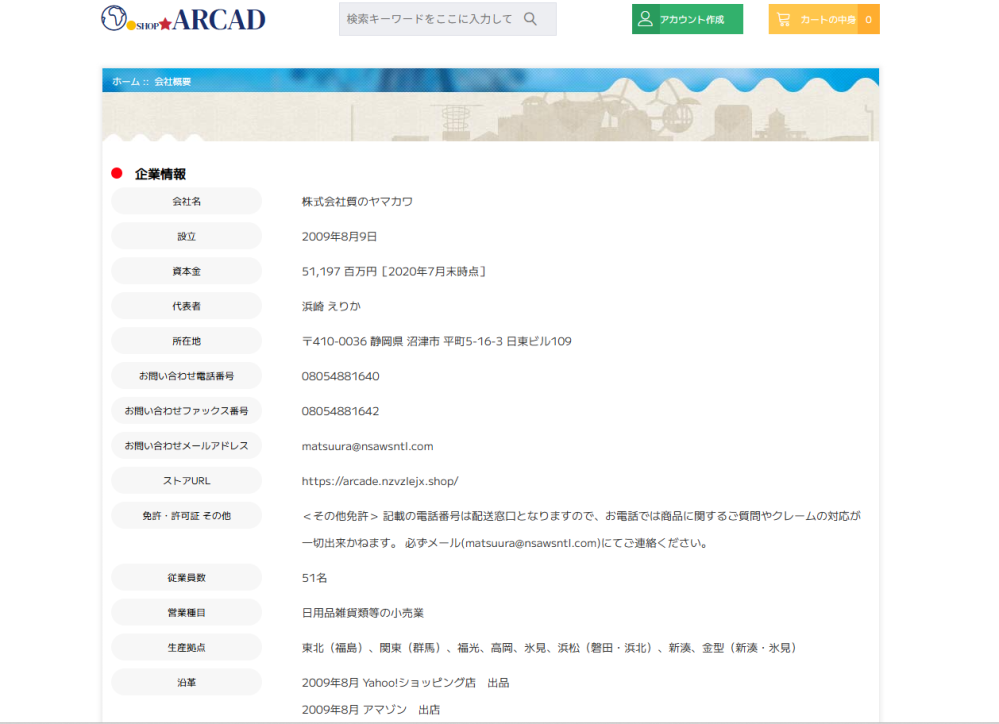Screen dimensions: 999x724
Task: Click the 生産拠点 label
Action: (186, 648)
